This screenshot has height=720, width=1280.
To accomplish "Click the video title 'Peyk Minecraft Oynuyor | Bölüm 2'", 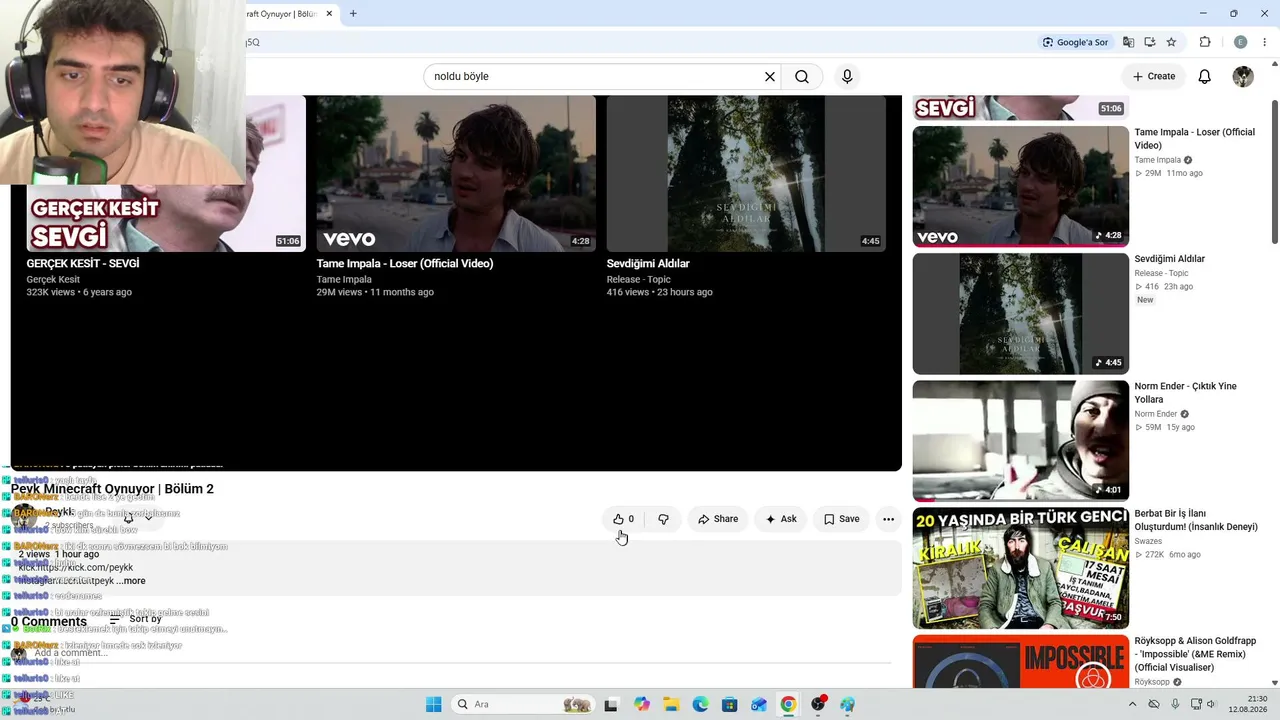I will pyautogui.click(x=112, y=489).
